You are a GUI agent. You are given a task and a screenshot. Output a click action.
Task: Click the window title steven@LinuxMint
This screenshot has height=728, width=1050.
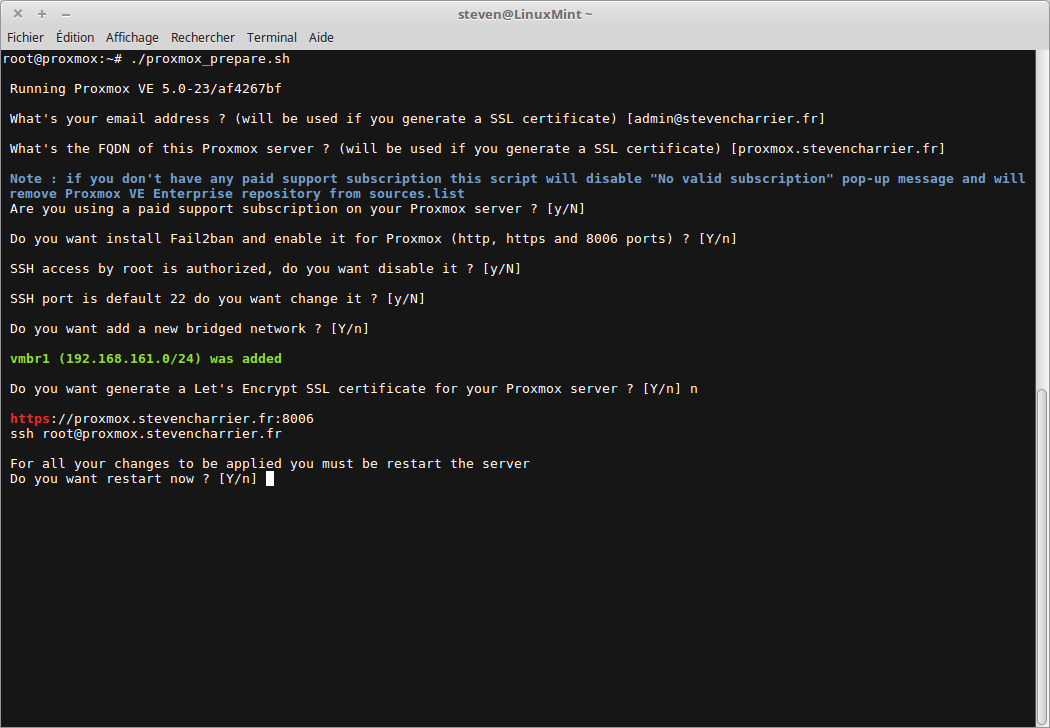pos(525,14)
